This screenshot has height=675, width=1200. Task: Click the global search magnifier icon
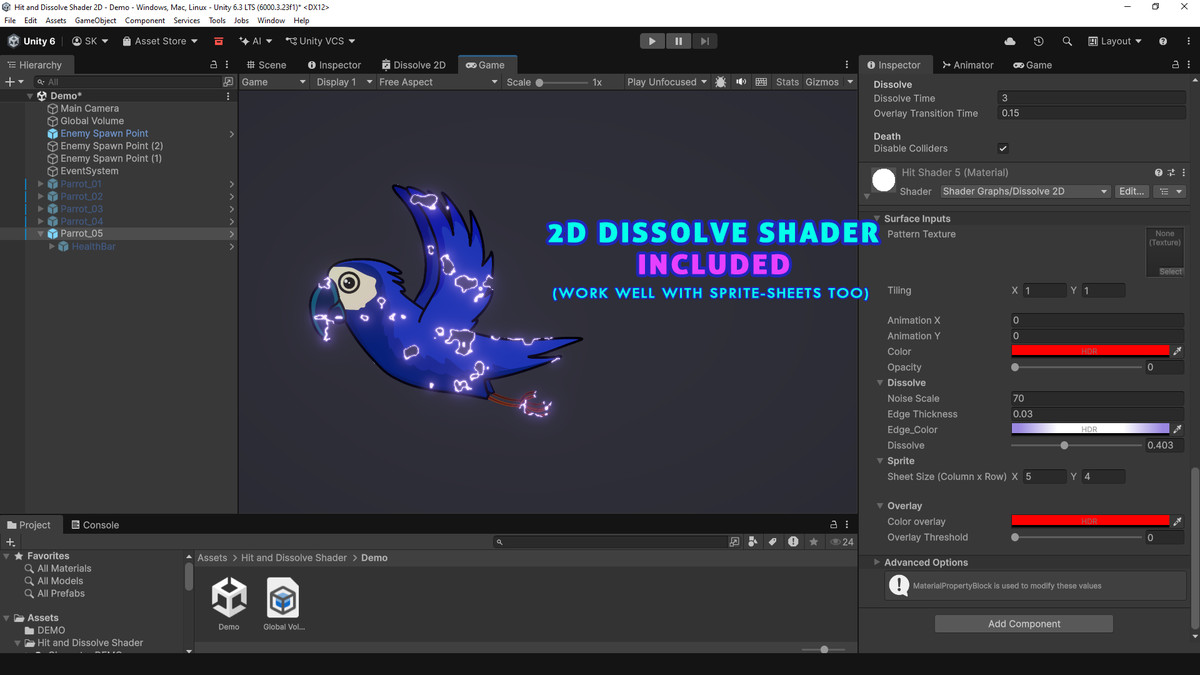coord(1067,41)
